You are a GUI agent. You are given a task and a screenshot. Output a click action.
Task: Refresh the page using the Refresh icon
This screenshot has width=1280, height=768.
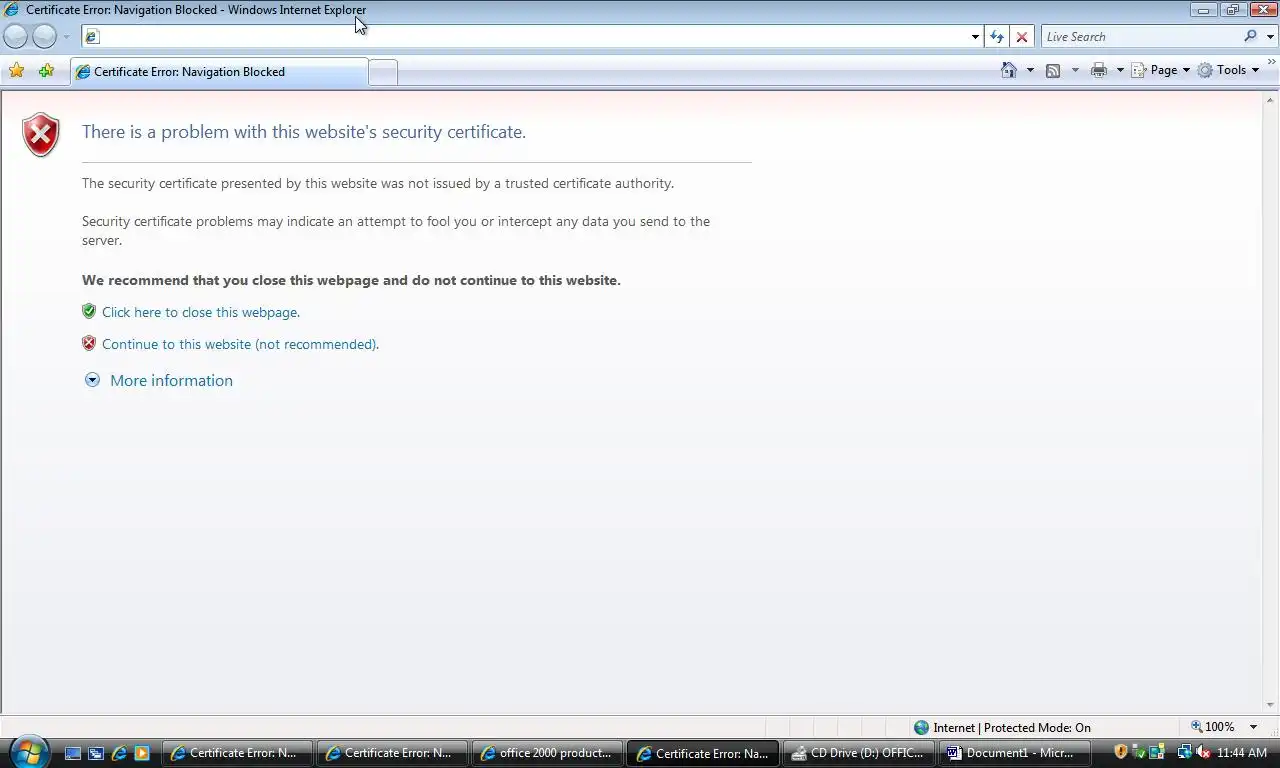pyautogui.click(x=997, y=37)
